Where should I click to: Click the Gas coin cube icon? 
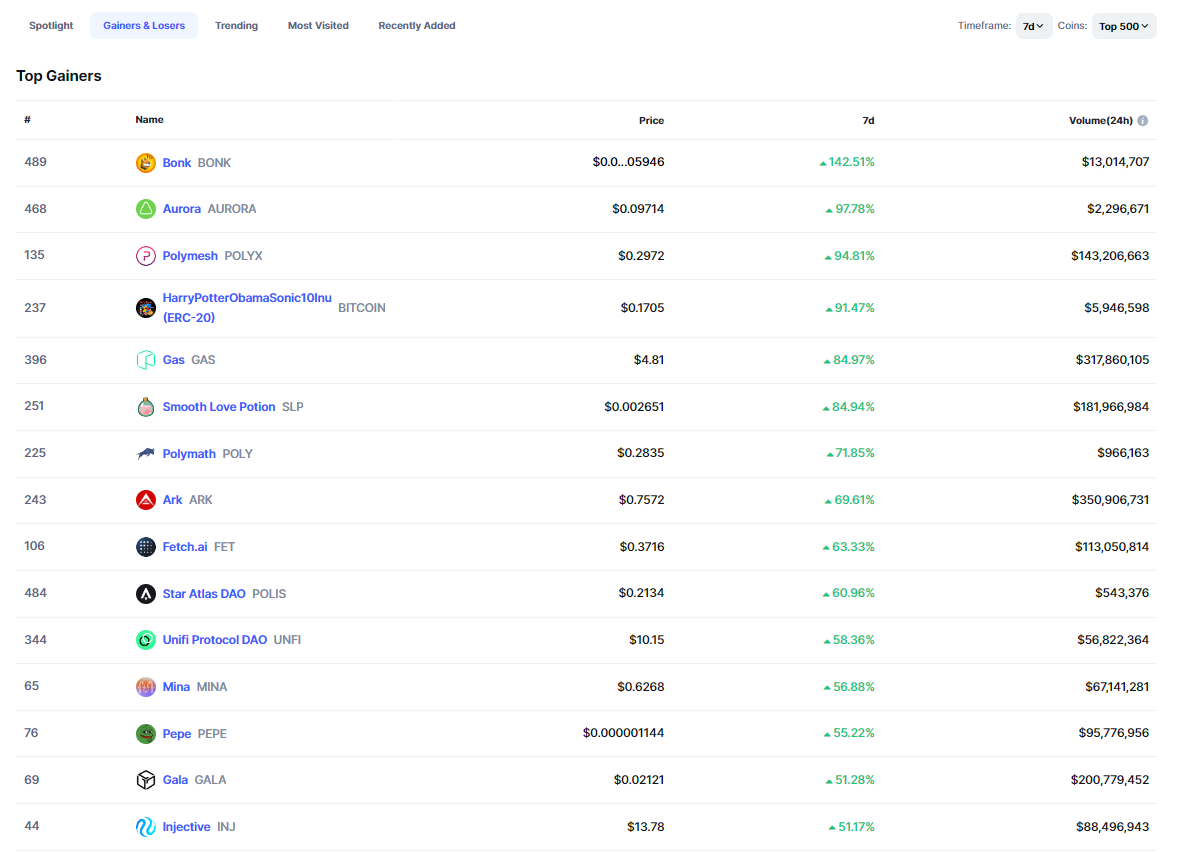click(x=146, y=360)
